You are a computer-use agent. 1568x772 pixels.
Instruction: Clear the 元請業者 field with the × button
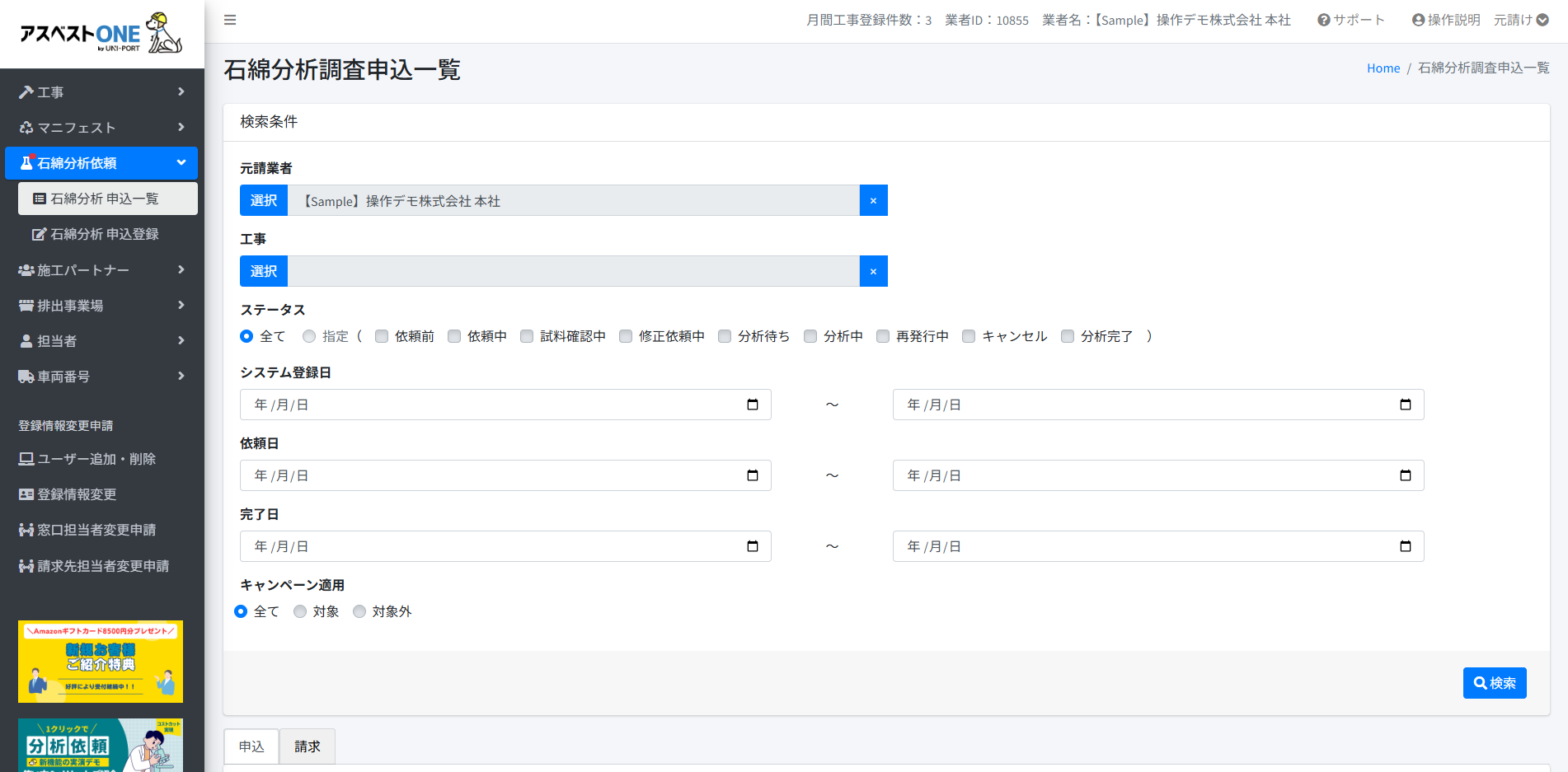873,200
